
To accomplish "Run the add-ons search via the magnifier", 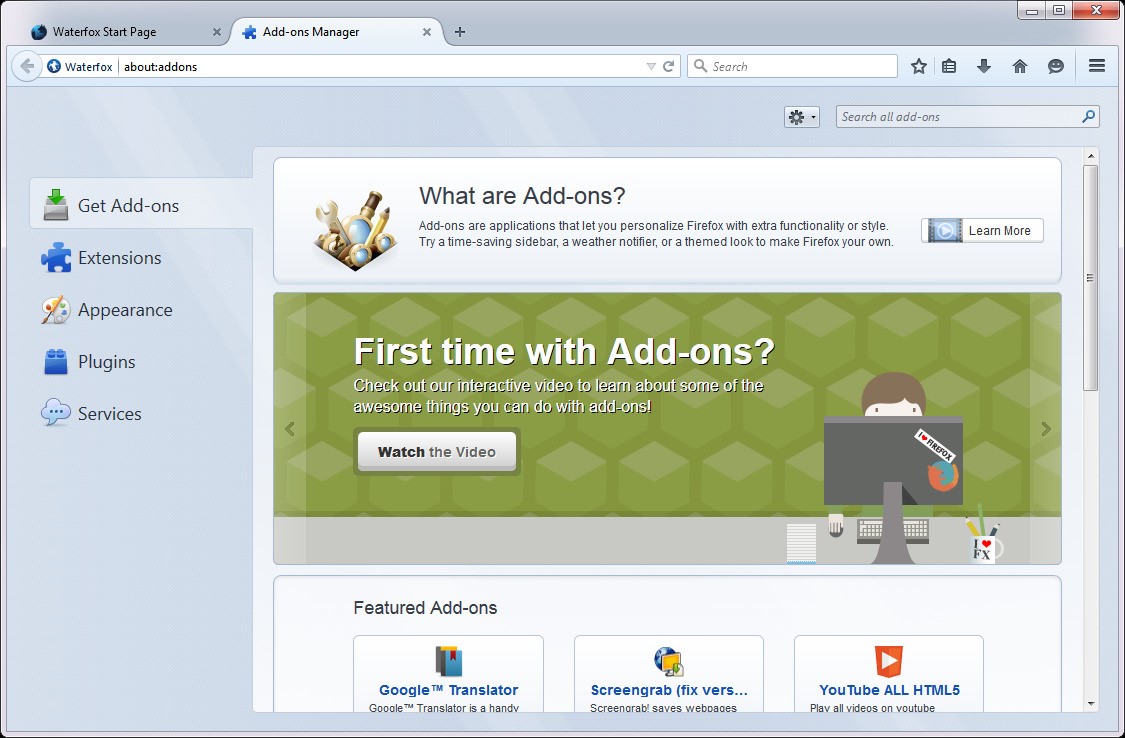I will coord(1088,116).
